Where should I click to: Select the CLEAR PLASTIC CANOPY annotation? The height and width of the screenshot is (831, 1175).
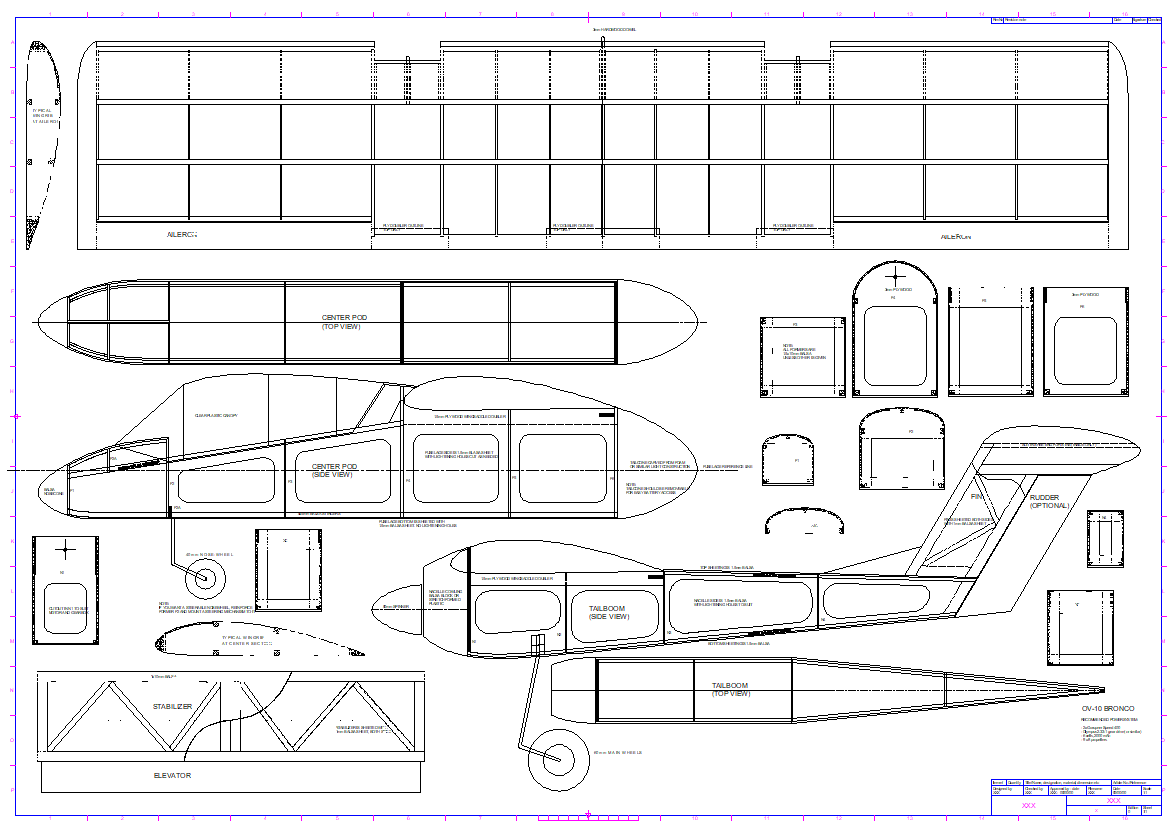[x=217, y=415]
